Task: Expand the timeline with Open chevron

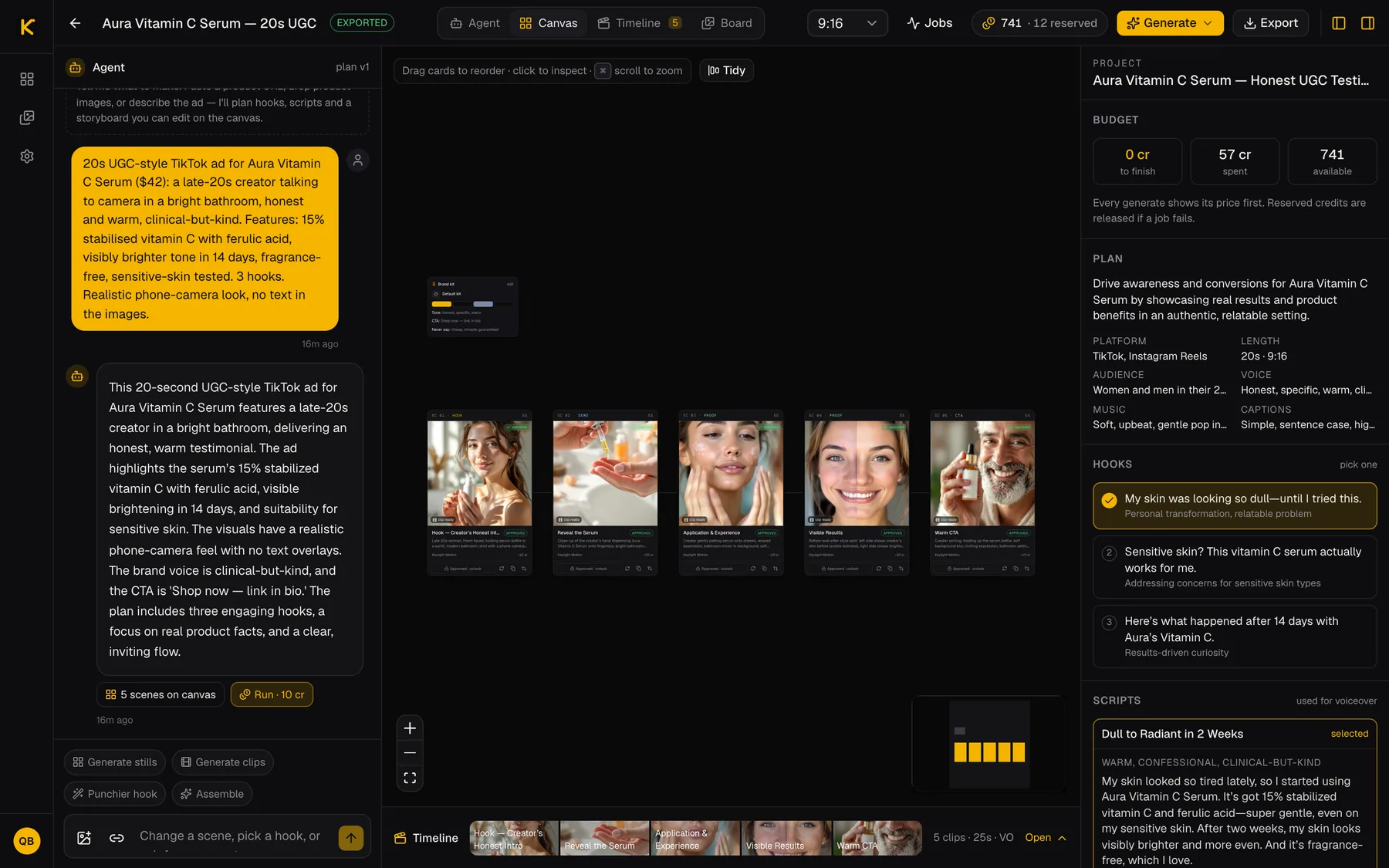Action: [x=1046, y=838]
